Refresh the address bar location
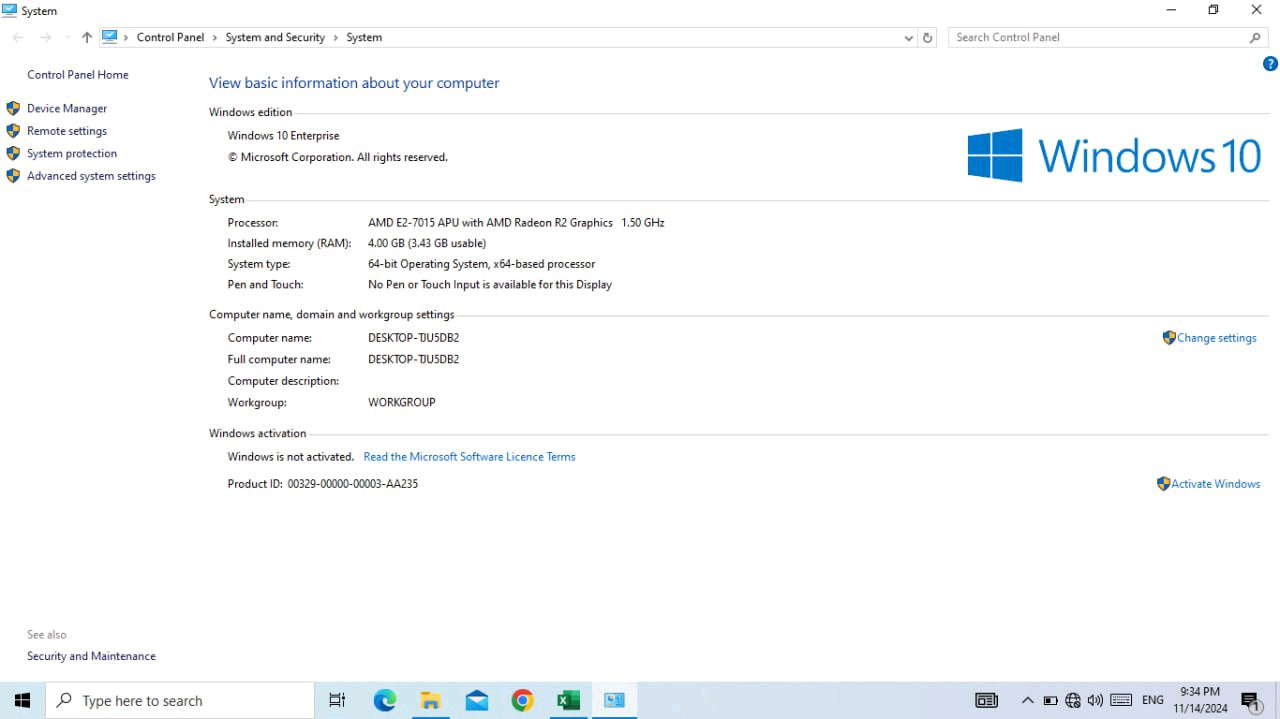Screen dimensions: 1280x719 928,37
